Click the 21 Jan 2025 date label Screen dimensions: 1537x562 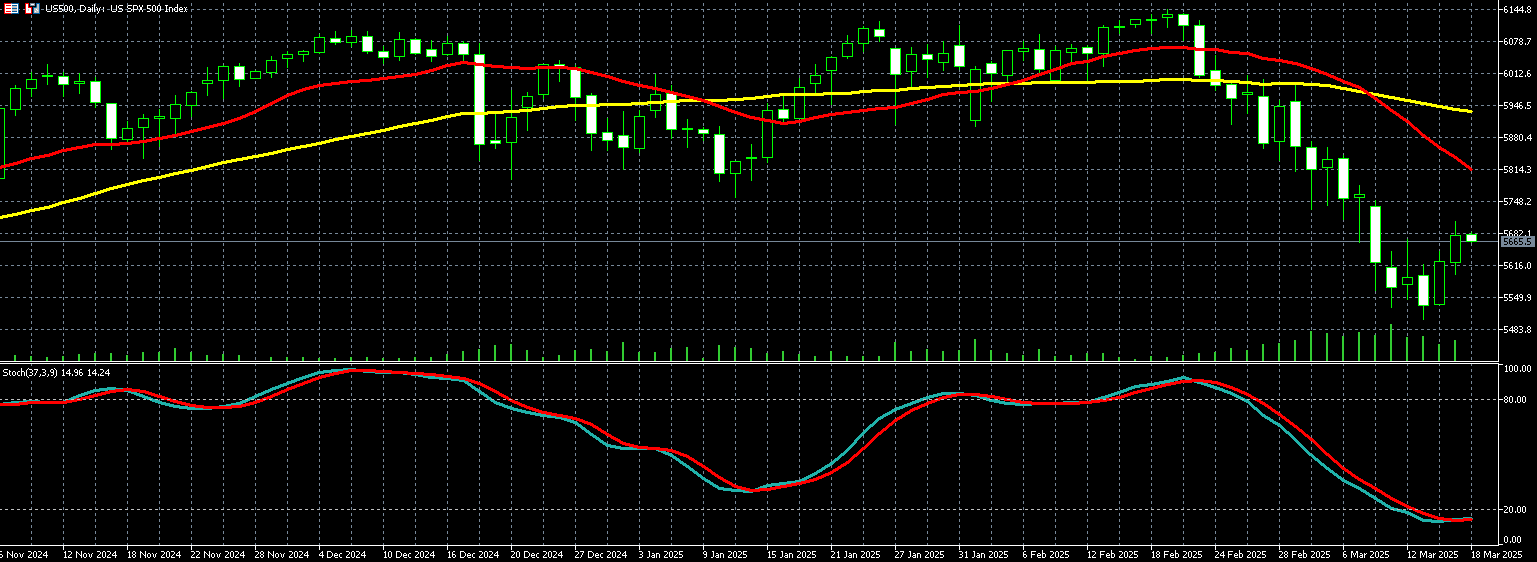(856, 554)
